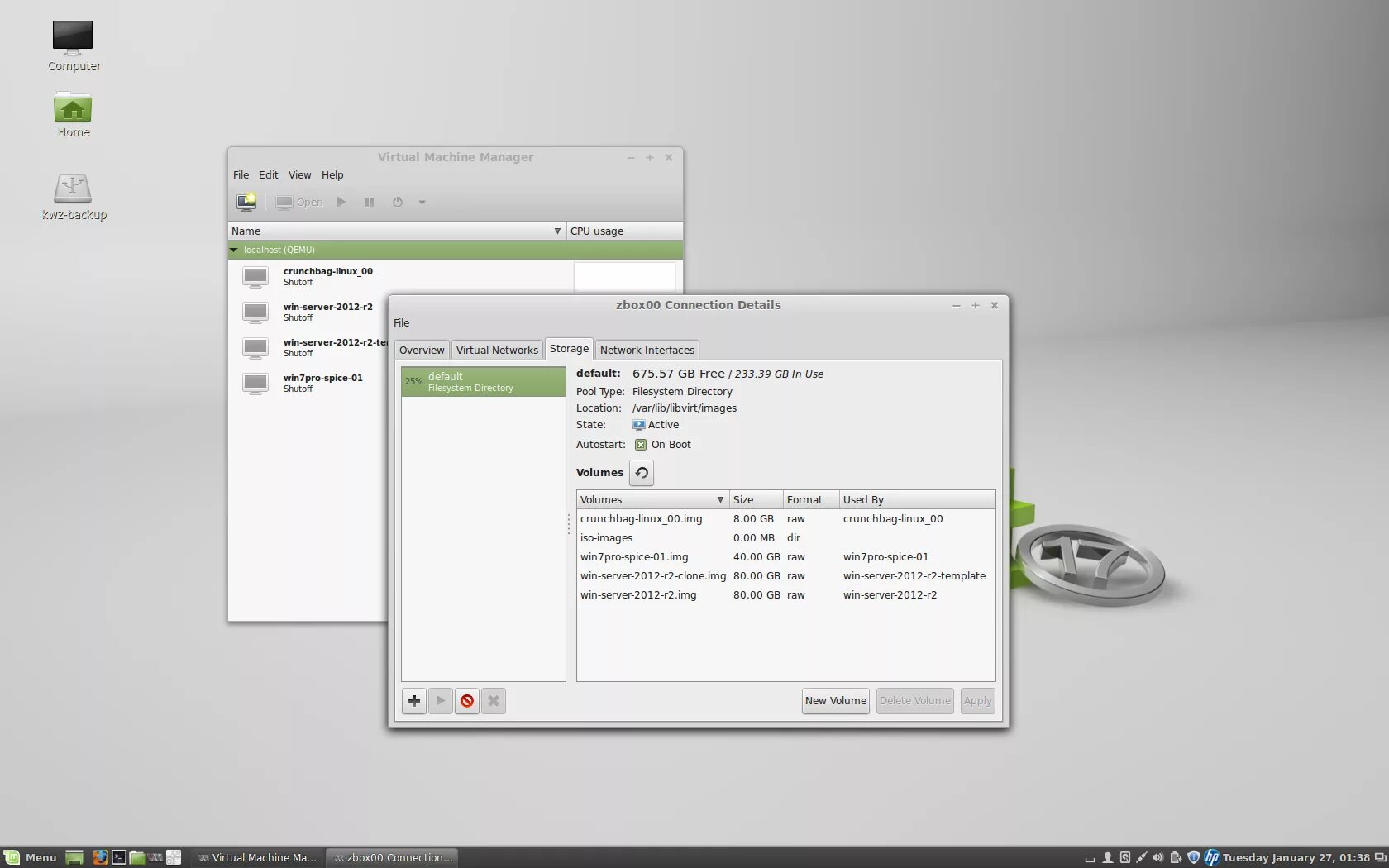Stop the storage pool with red icon
Viewport: 1389px width, 868px height.
coord(467,701)
